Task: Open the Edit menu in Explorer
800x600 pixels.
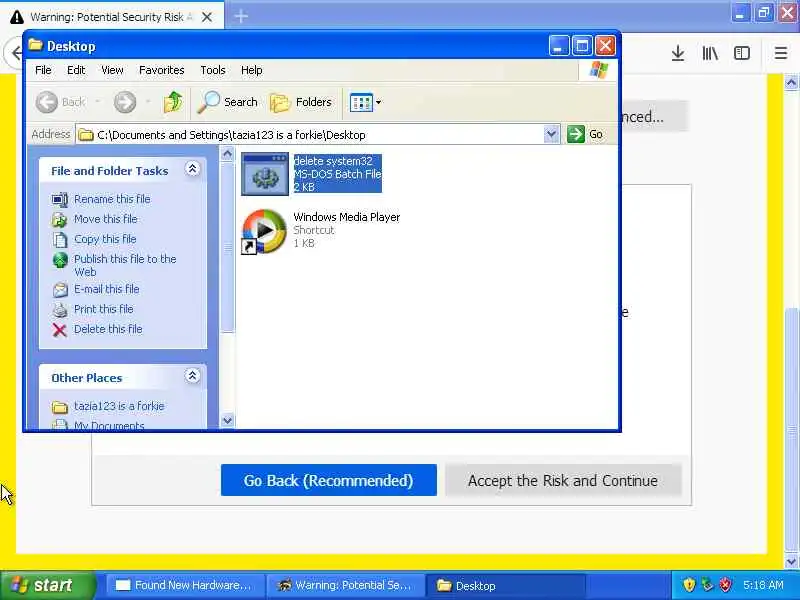Action: click(76, 70)
